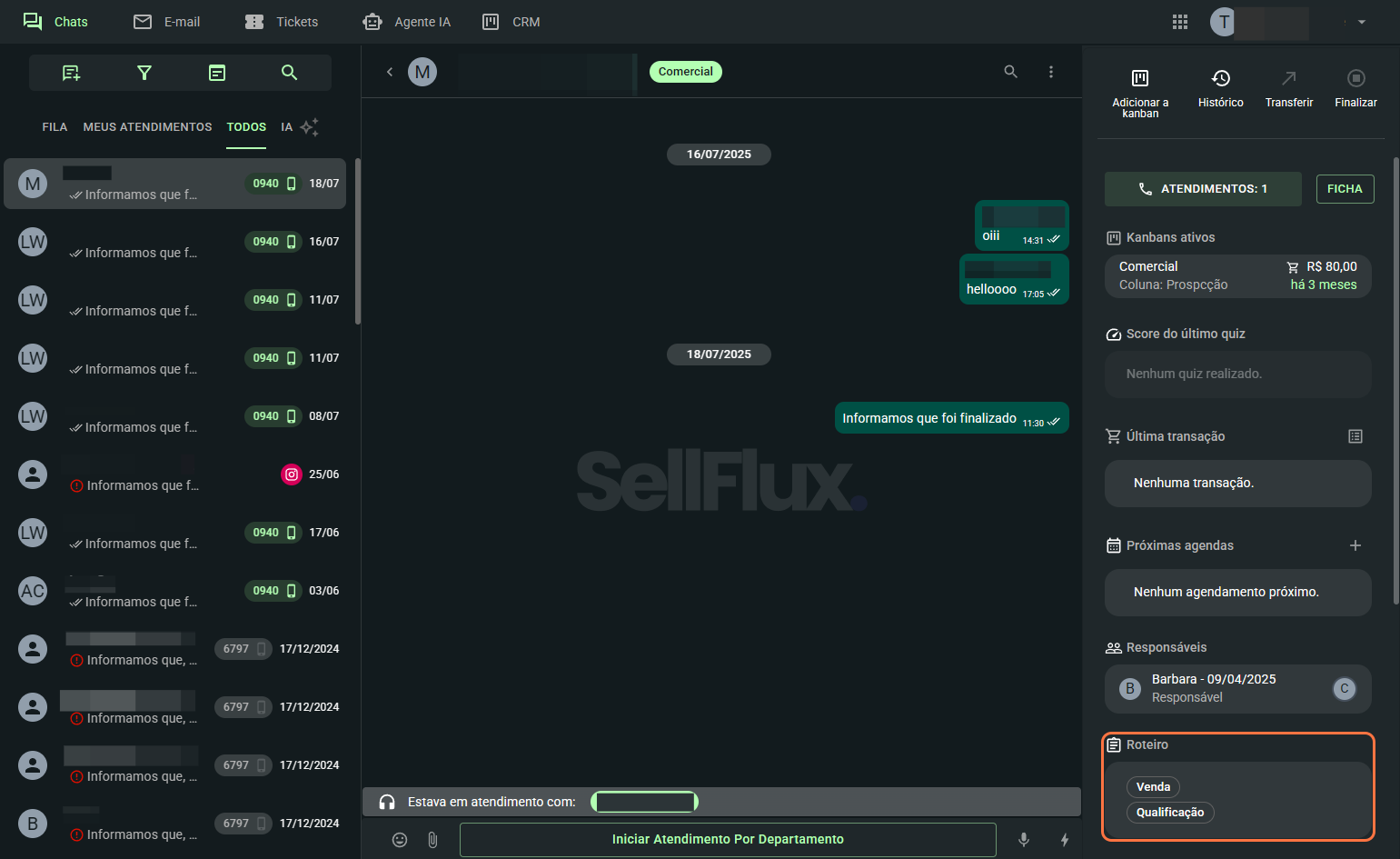The width and height of the screenshot is (1400, 859).
Task: Click the 'Nenhum agendamento próximo.' text
Action: [1226, 592]
